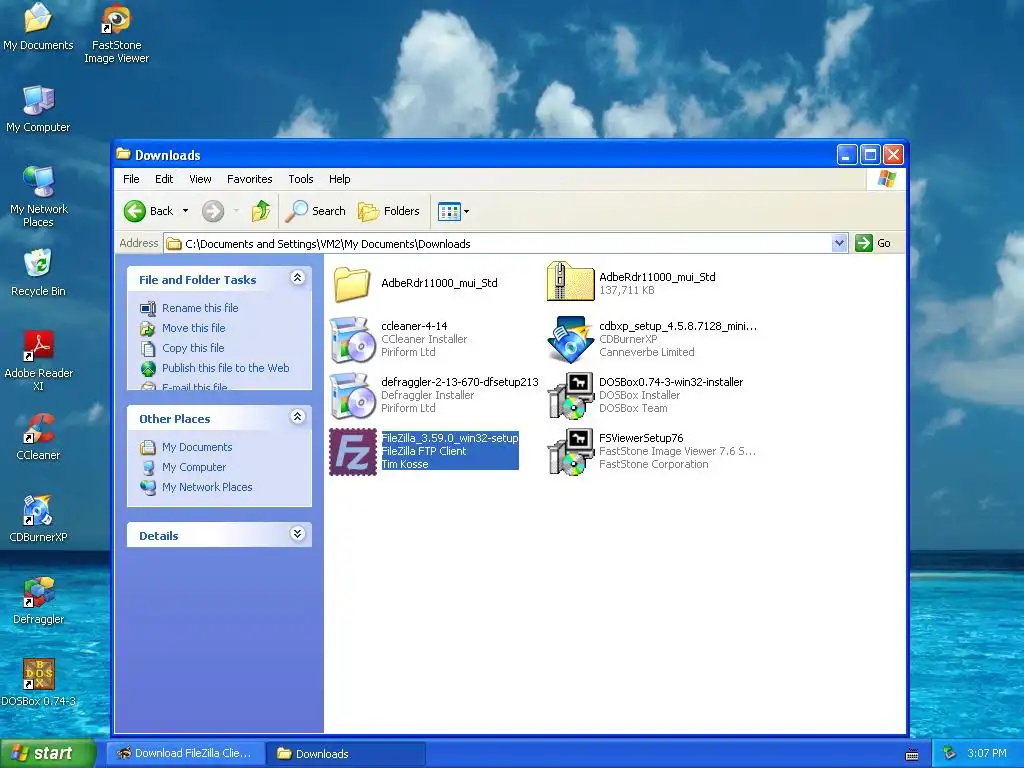Image resolution: width=1024 pixels, height=768 pixels.
Task: Expand the Details panel
Action: click(297, 534)
